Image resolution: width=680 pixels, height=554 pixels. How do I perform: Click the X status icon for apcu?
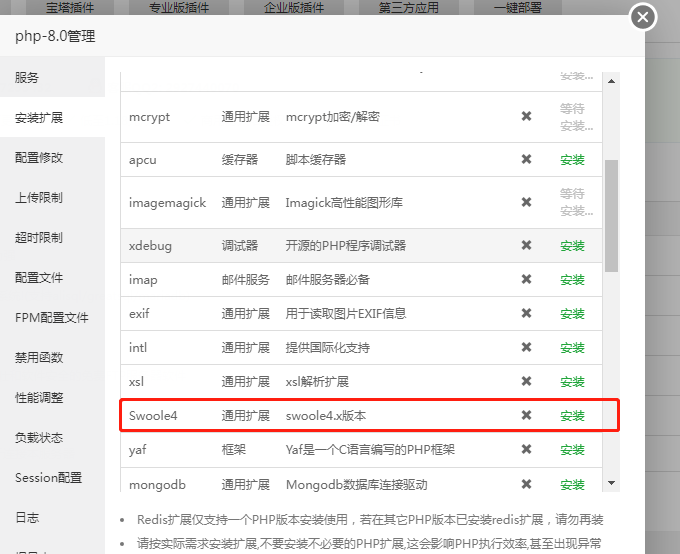[x=526, y=159]
